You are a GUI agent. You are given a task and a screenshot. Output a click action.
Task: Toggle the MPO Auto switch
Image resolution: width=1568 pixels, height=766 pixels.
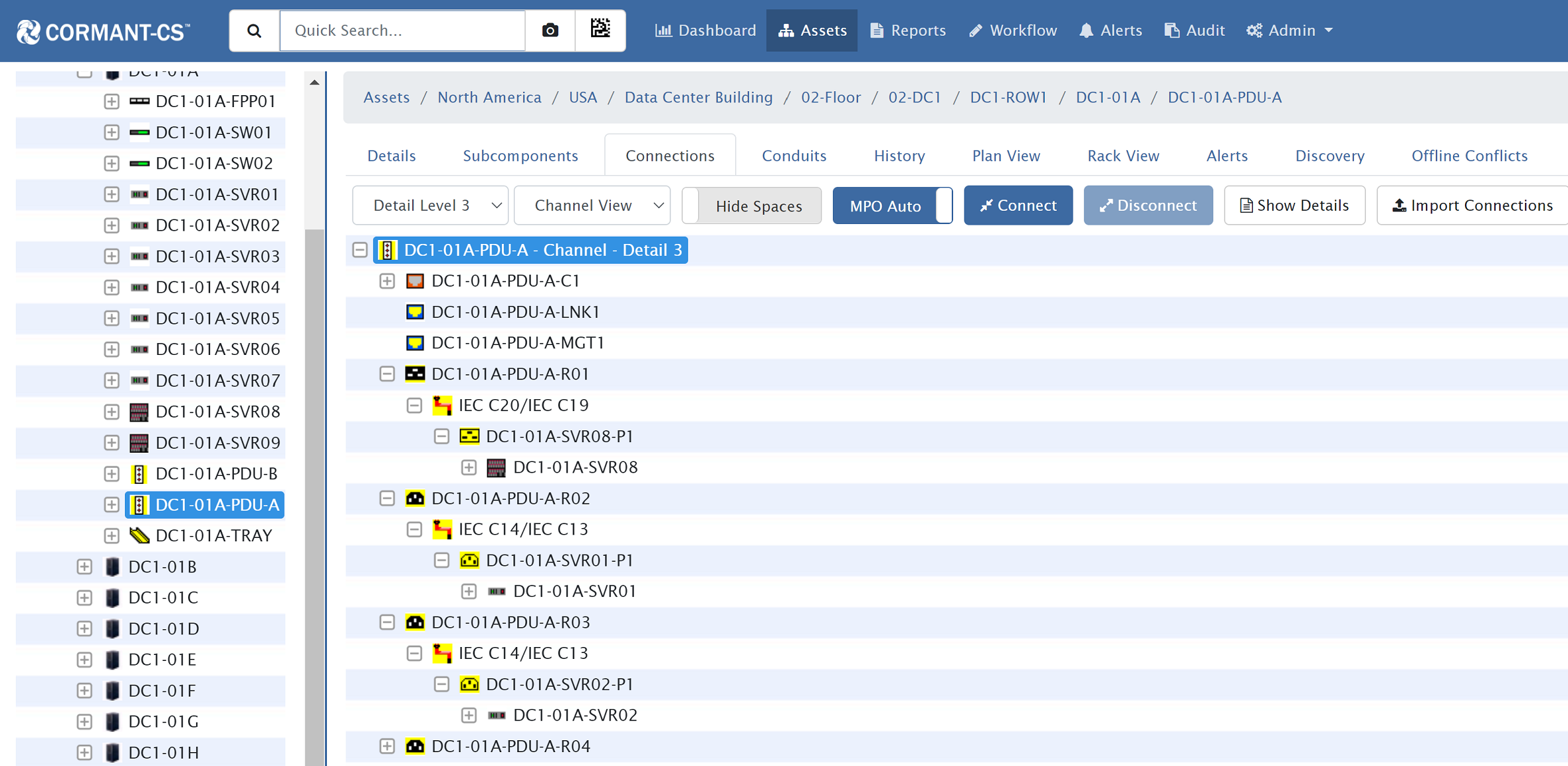tap(892, 206)
